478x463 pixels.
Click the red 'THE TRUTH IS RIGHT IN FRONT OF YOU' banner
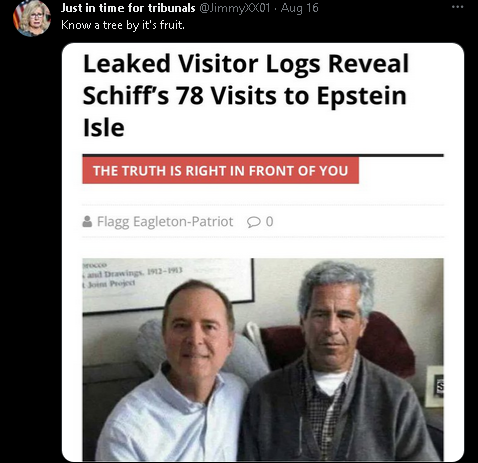221,170
